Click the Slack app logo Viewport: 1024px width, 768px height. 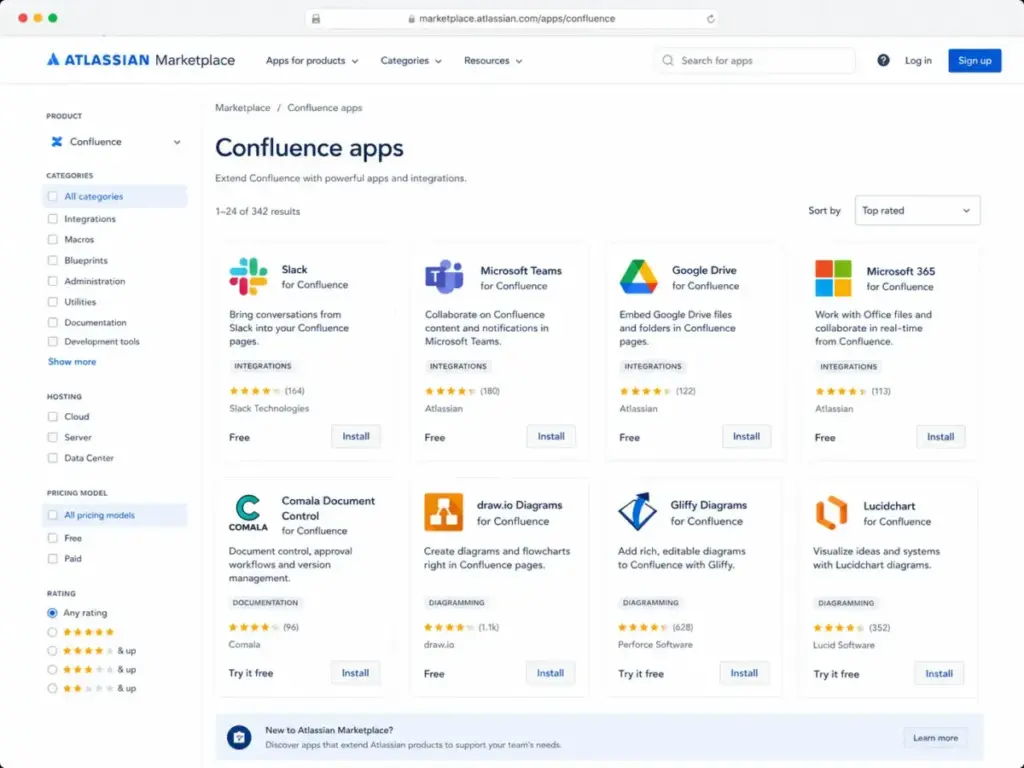coord(248,276)
